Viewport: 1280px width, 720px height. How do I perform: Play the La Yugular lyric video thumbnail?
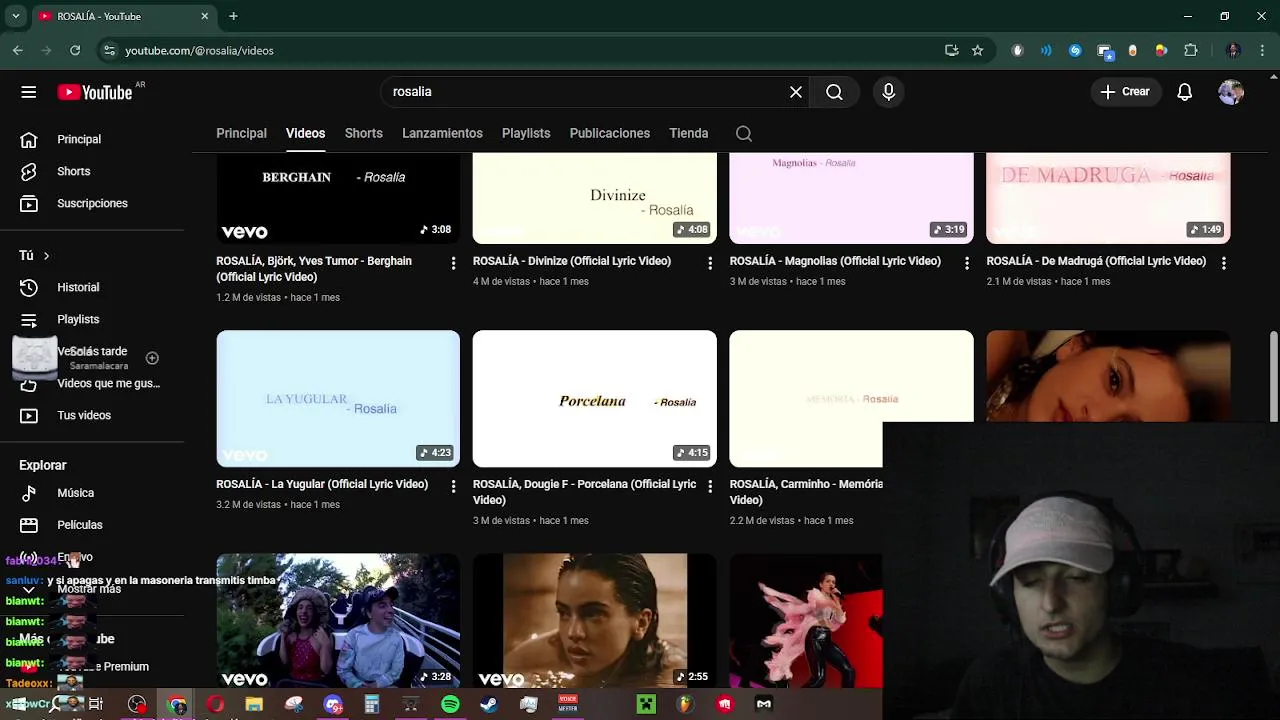(338, 398)
